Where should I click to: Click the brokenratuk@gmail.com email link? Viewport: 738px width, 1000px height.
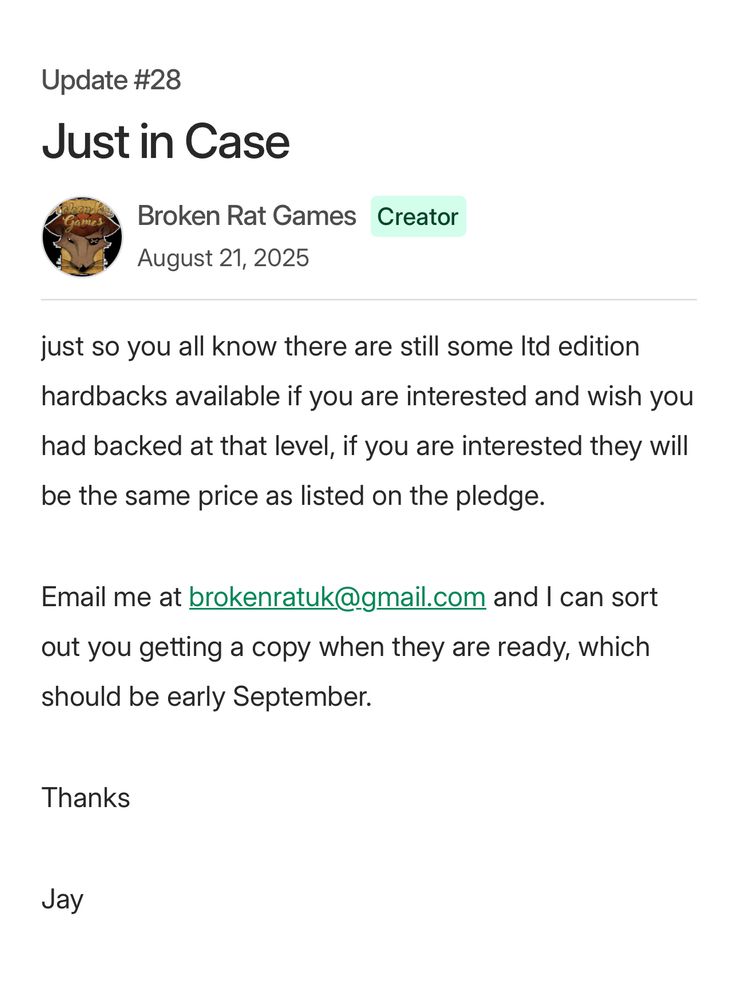tap(337, 598)
